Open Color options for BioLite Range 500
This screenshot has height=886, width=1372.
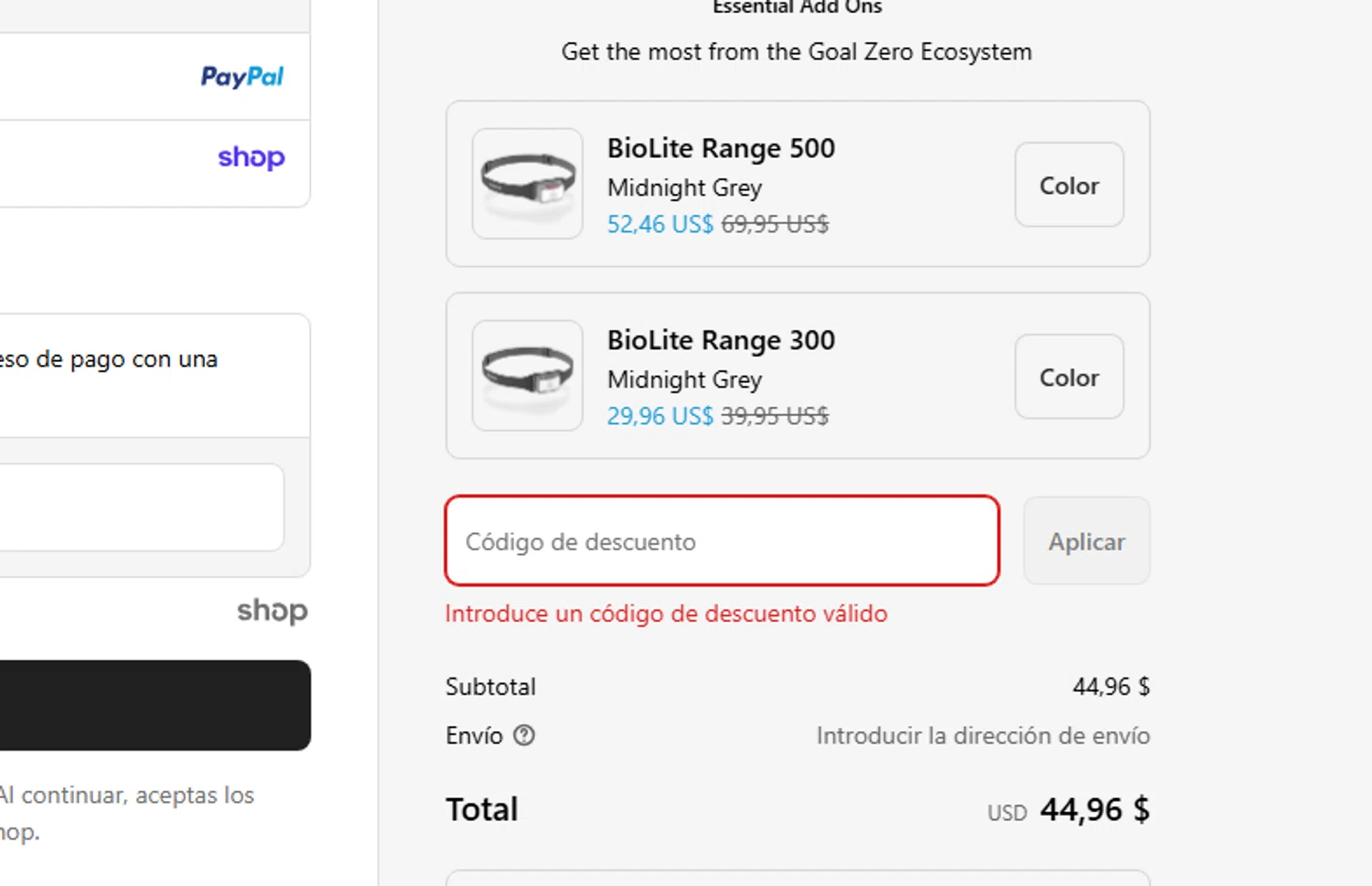pos(1068,185)
